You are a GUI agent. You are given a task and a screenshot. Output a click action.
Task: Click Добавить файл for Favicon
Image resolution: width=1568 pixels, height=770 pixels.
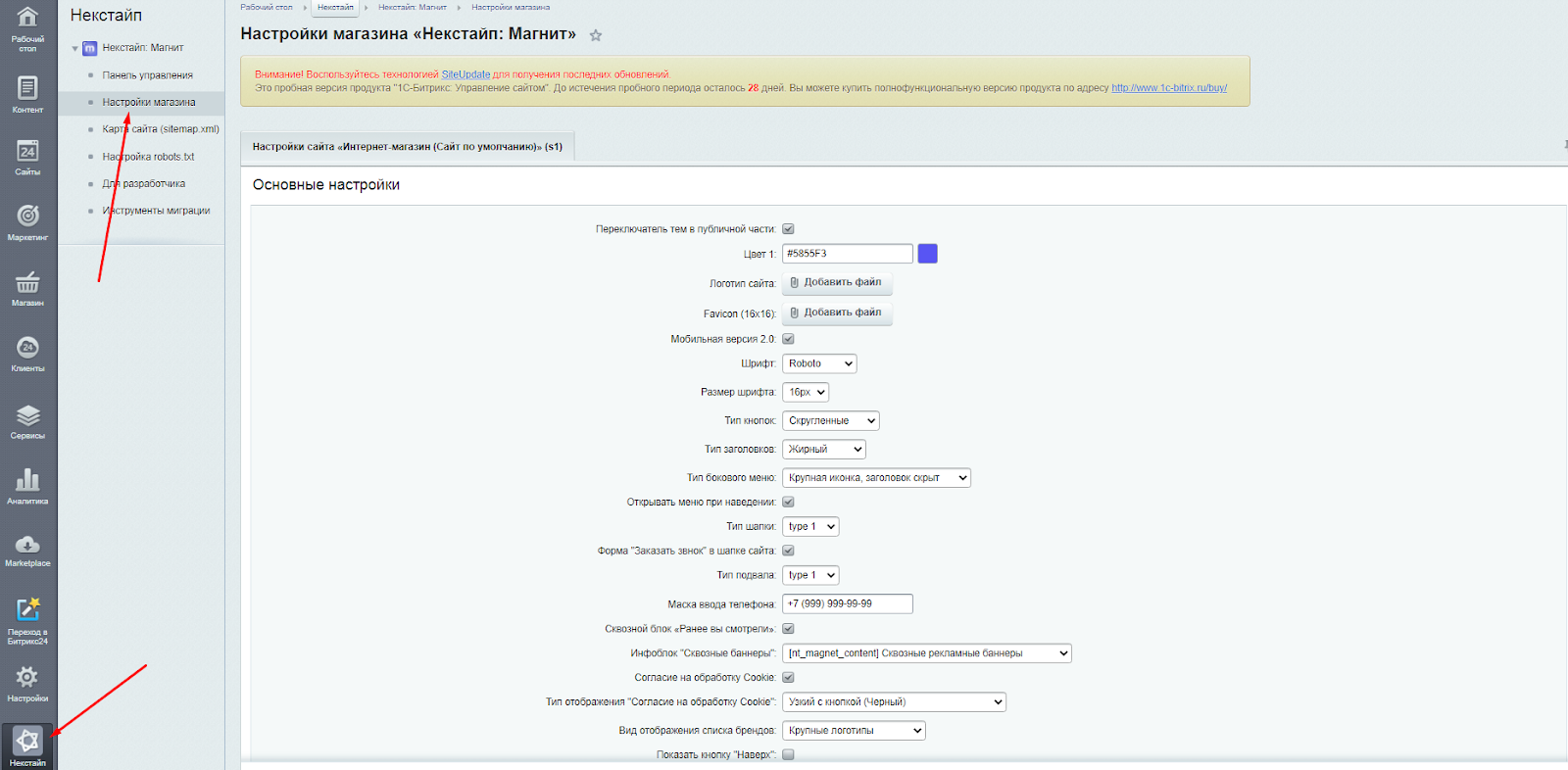pos(837,313)
